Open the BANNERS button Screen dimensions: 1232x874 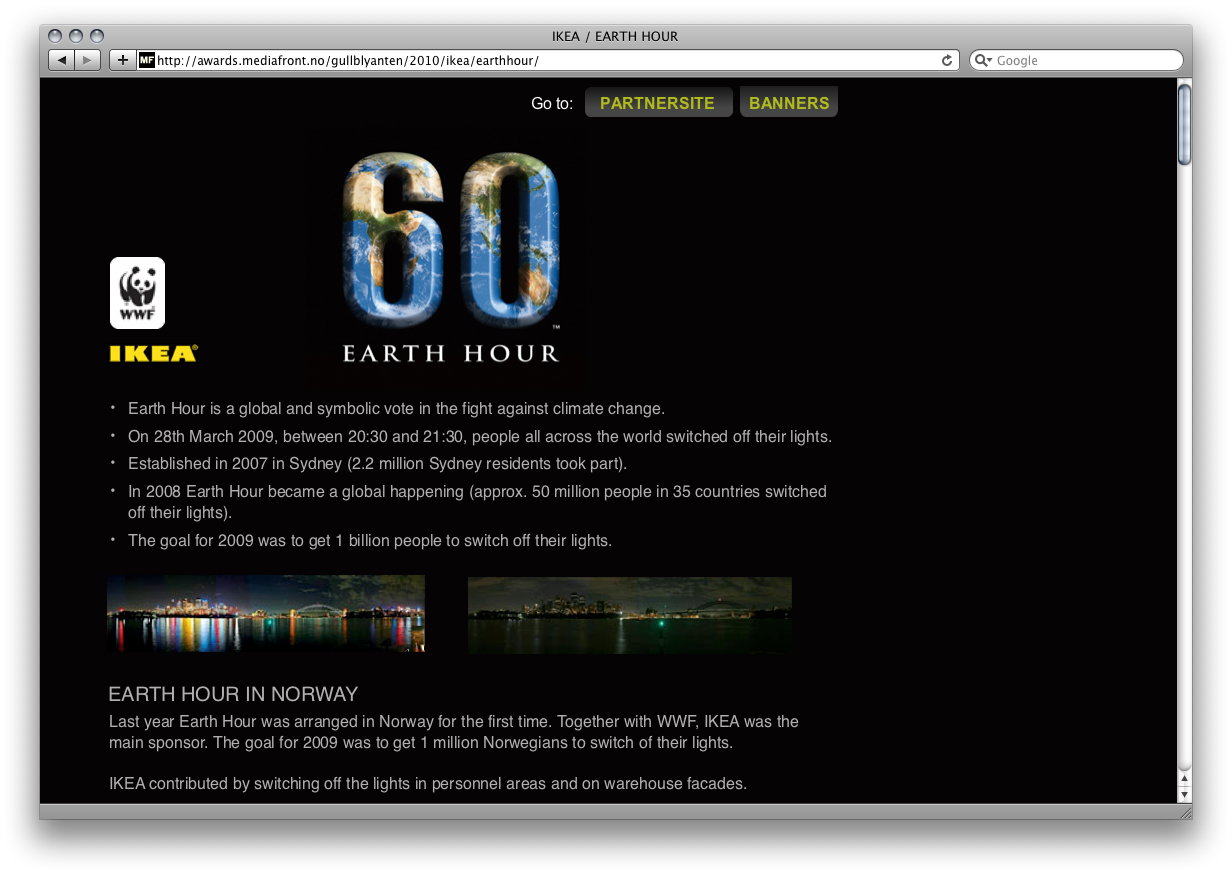tap(789, 103)
